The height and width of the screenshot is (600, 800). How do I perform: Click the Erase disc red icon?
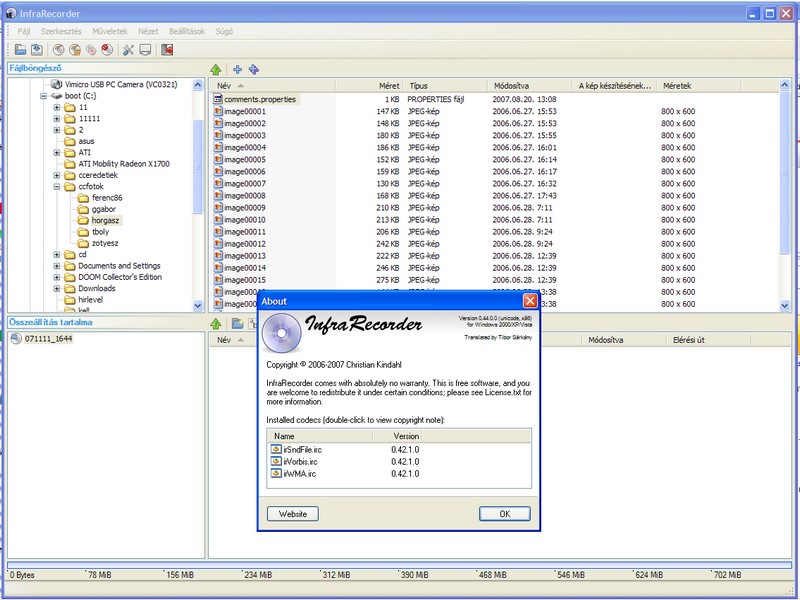(x=107, y=49)
